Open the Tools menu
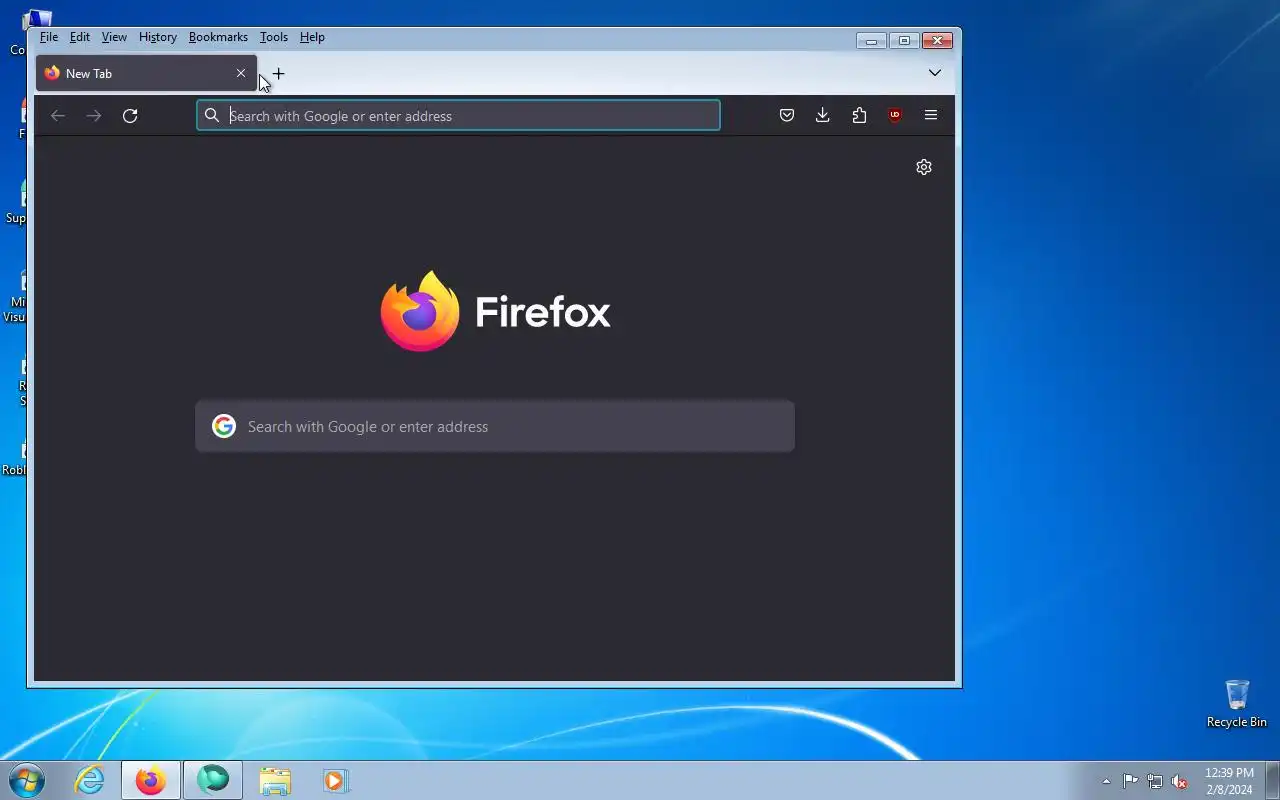The height and width of the screenshot is (800, 1280). pos(274,37)
